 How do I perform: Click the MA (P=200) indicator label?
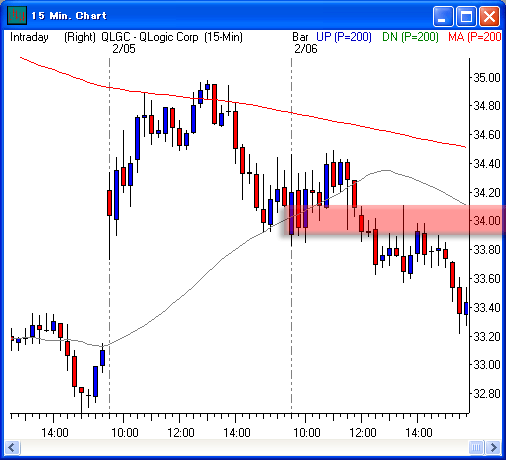pos(475,37)
